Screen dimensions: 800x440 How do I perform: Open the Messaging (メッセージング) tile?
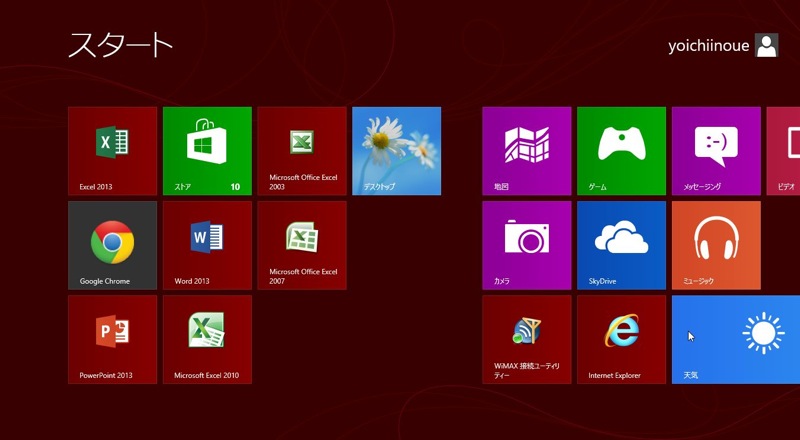click(x=716, y=151)
